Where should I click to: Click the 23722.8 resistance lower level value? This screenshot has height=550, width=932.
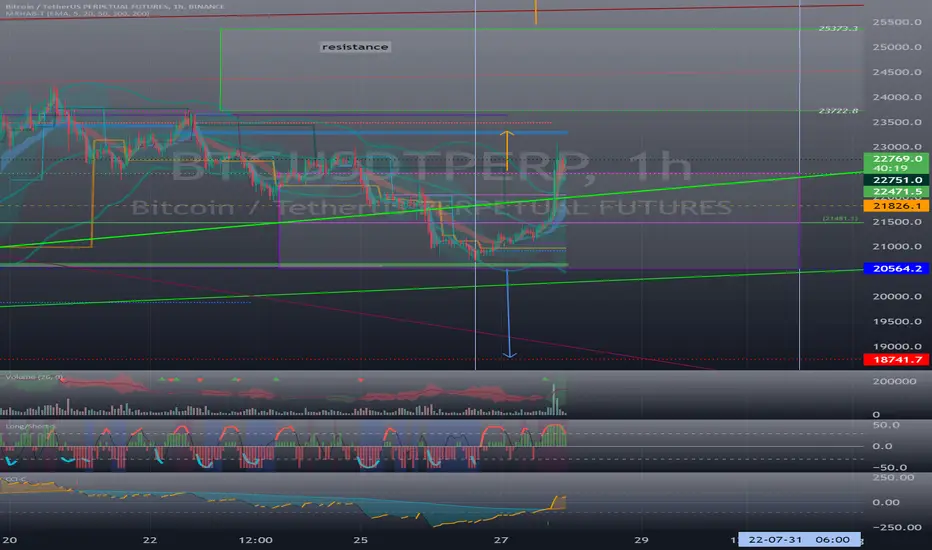point(838,111)
